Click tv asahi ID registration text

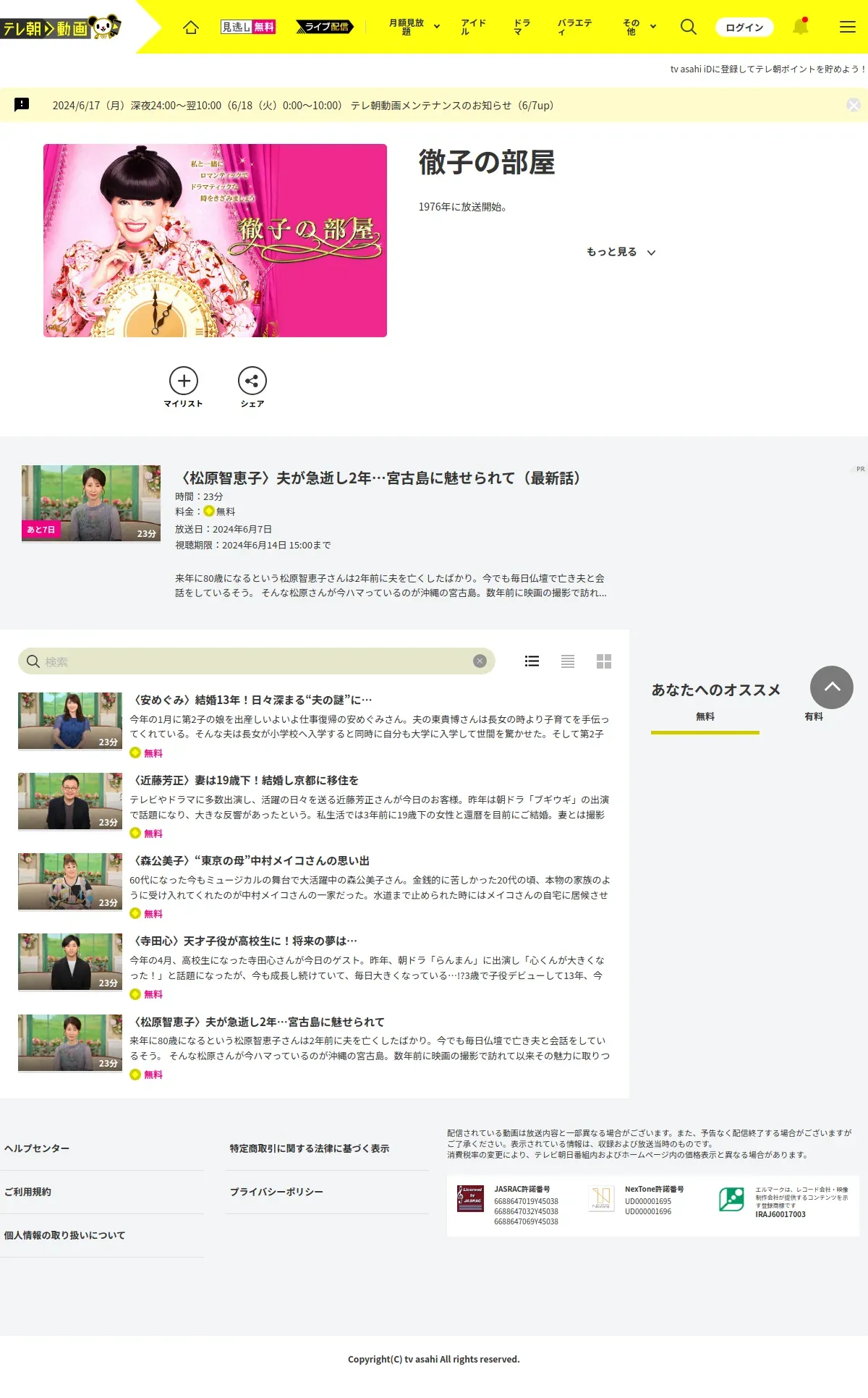click(768, 69)
